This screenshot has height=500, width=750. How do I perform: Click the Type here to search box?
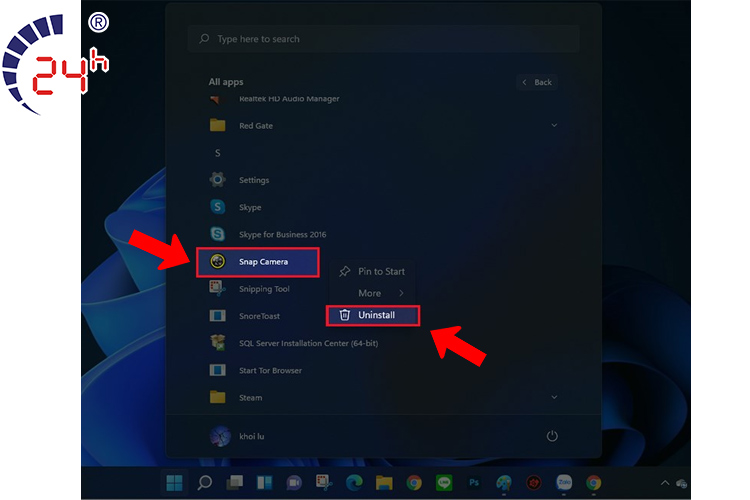[x=383, y=39]
